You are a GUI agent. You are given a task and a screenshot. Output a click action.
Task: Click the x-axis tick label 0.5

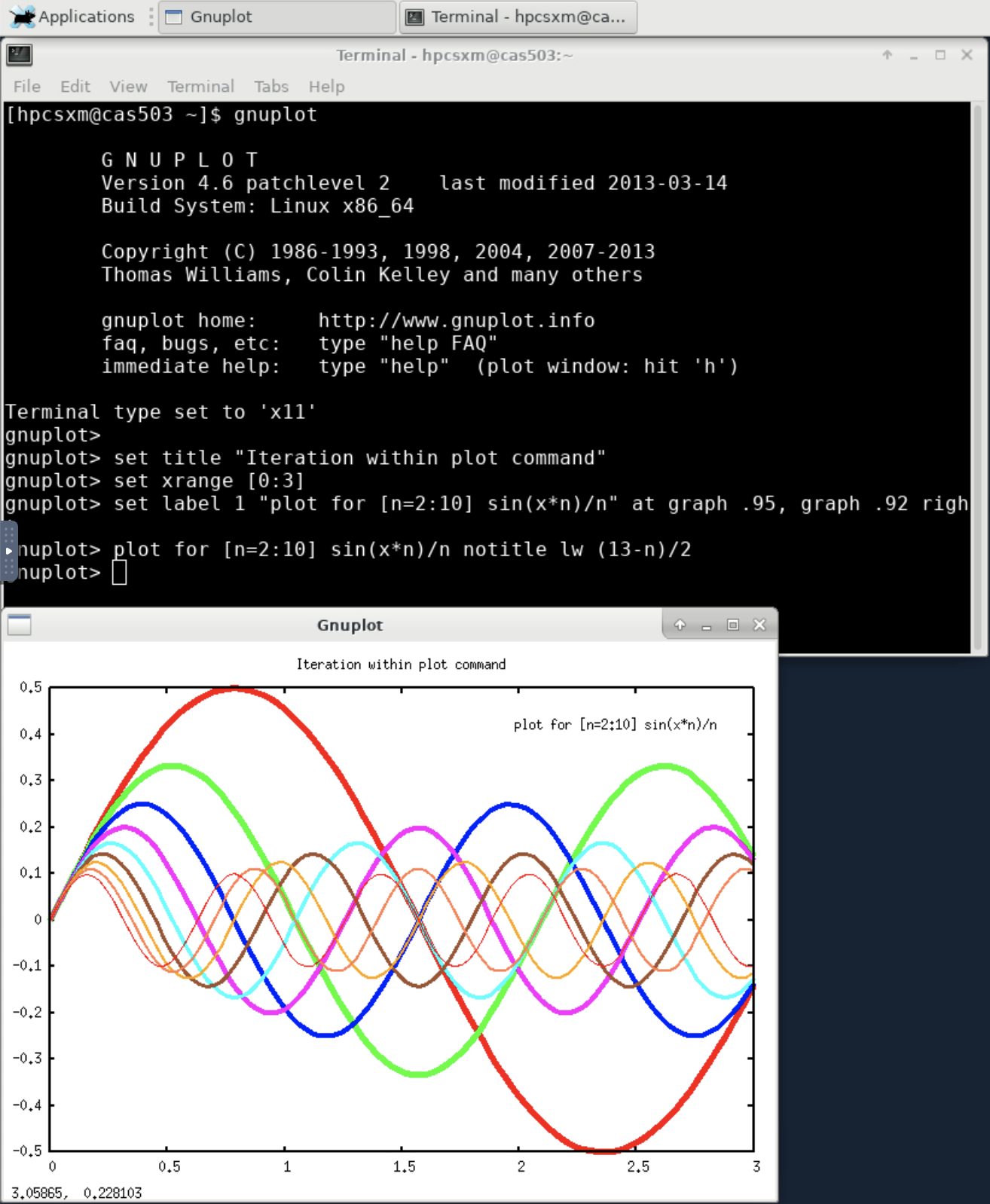tap(170, 1167)
